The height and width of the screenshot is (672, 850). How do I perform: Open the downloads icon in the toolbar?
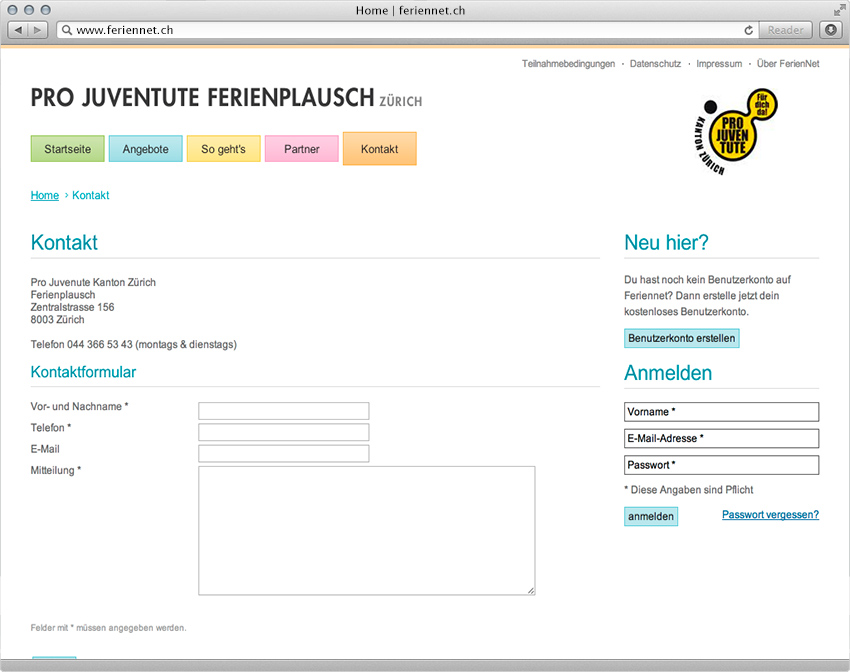(x=830, y=30)
